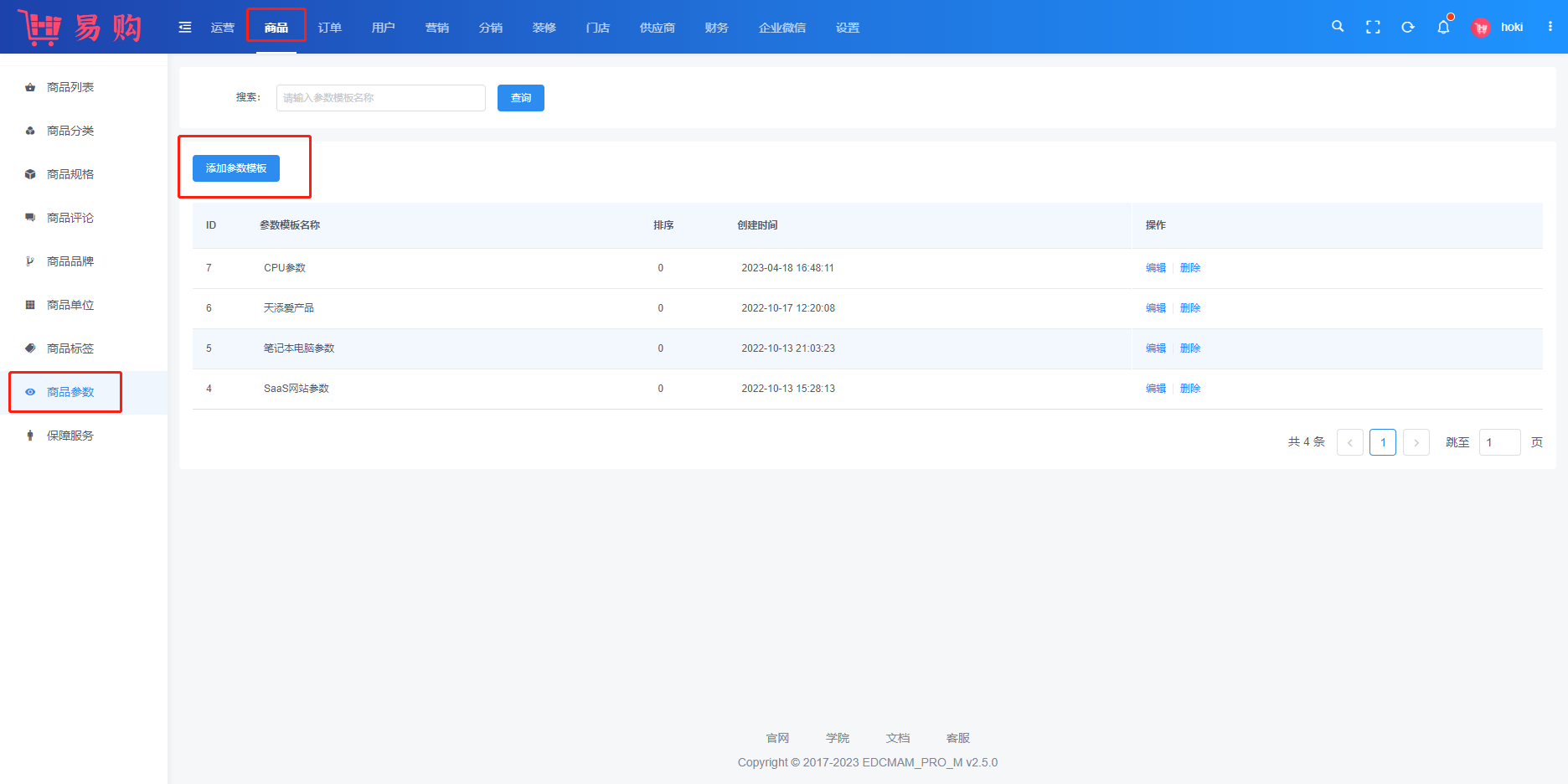
Task: Go to the next page arrow
Action: [x=1416, y=442]
